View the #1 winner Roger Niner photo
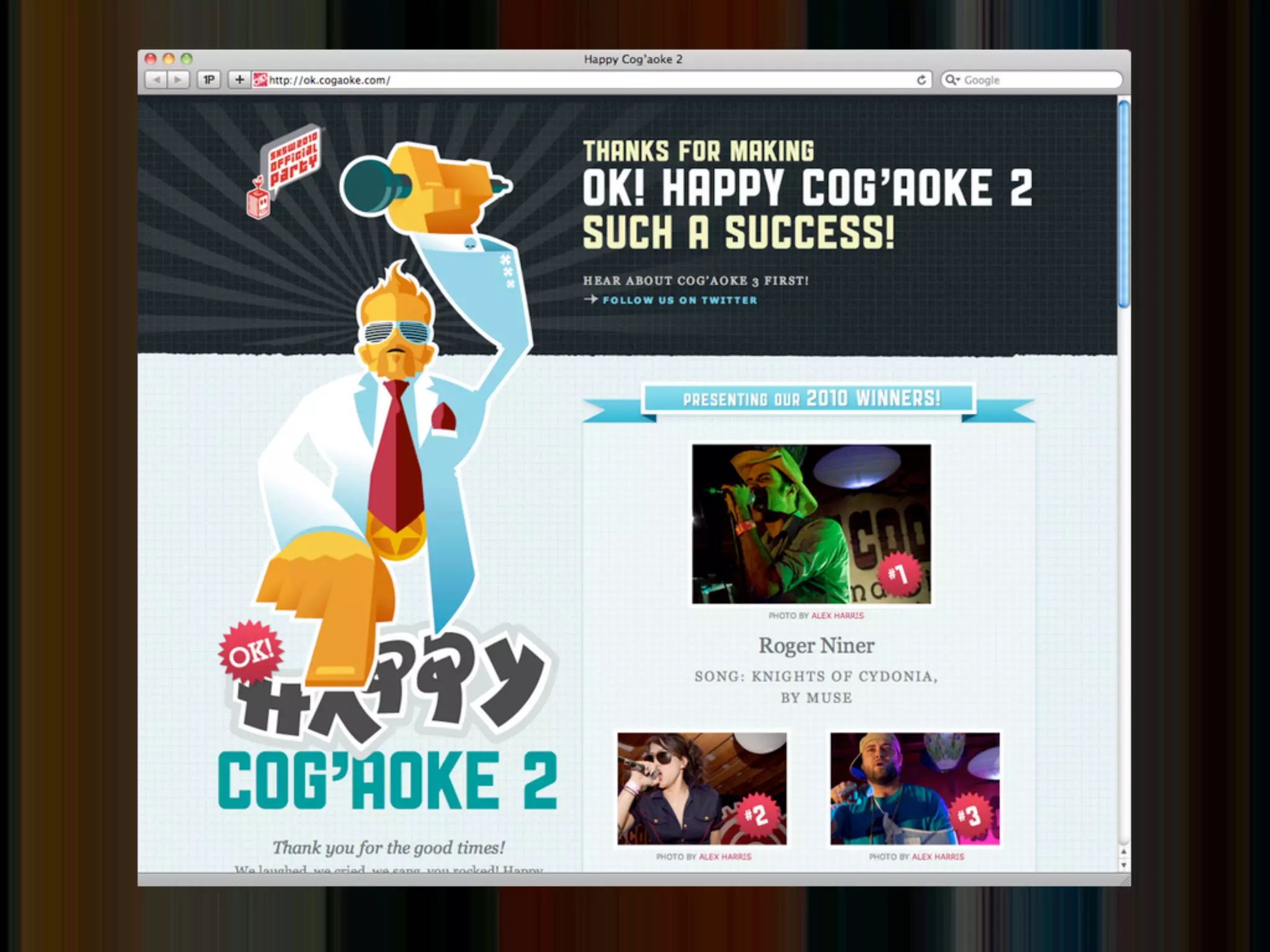This screenshot has height=952, width=1270. 811,524
